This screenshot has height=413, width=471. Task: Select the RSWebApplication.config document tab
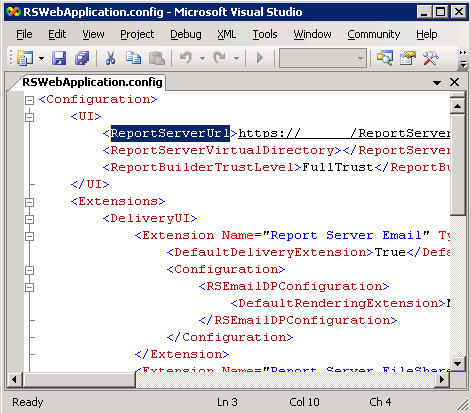(x=92, y=82)
